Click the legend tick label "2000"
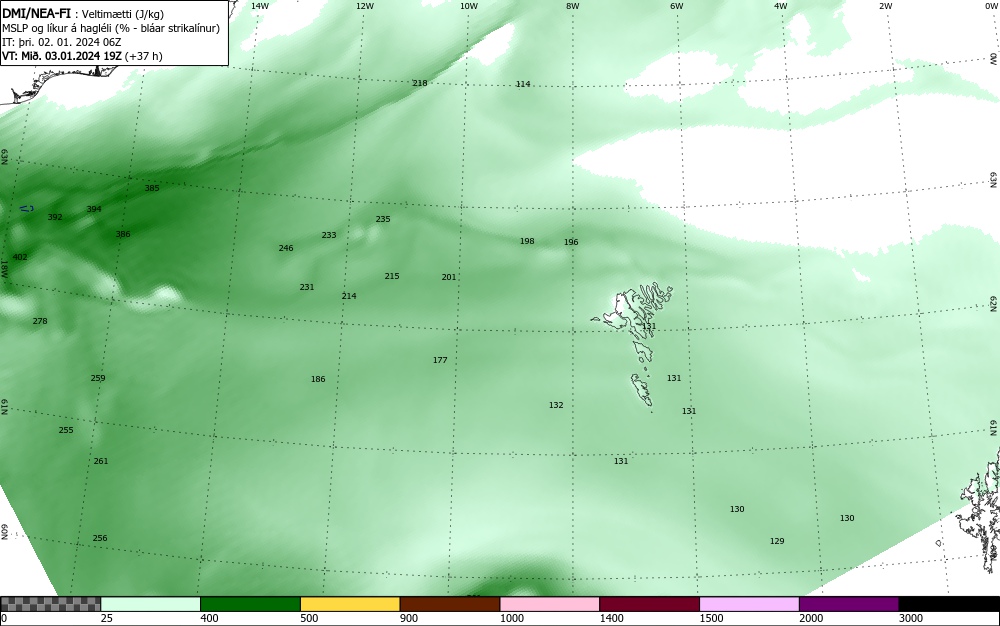 coord(811,618)
